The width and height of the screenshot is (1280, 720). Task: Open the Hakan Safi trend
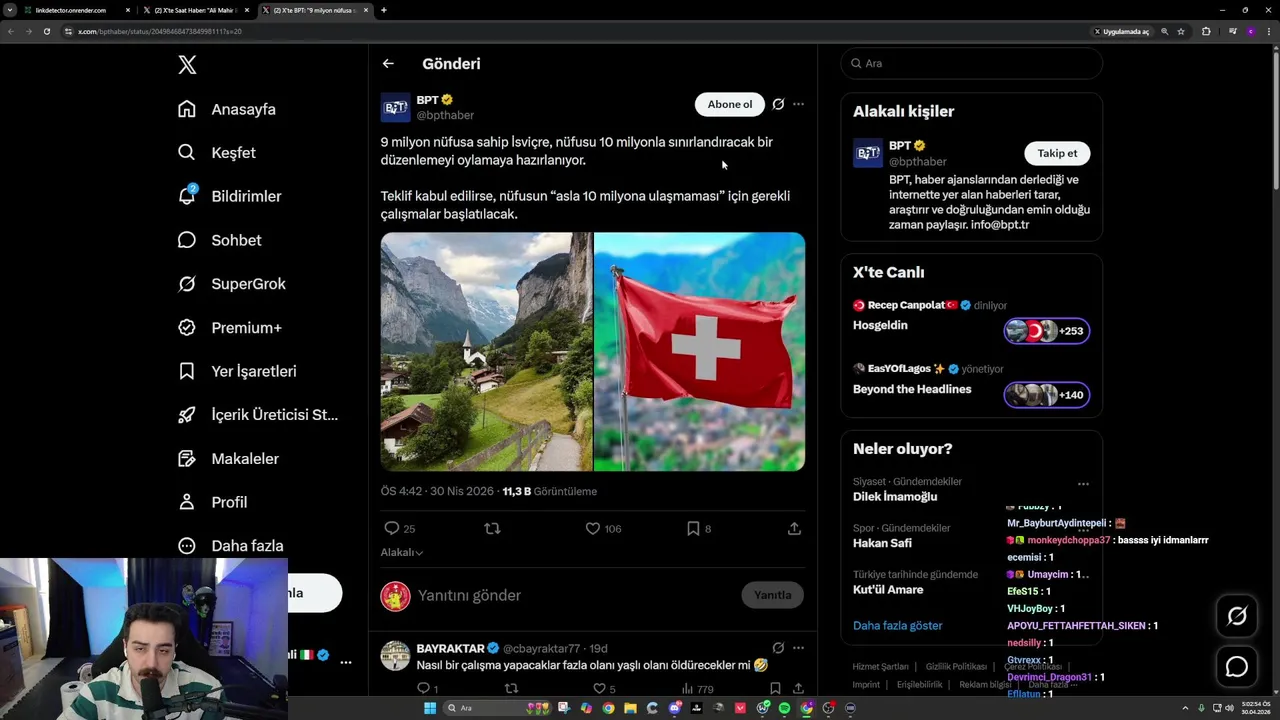tap(882, 543)
